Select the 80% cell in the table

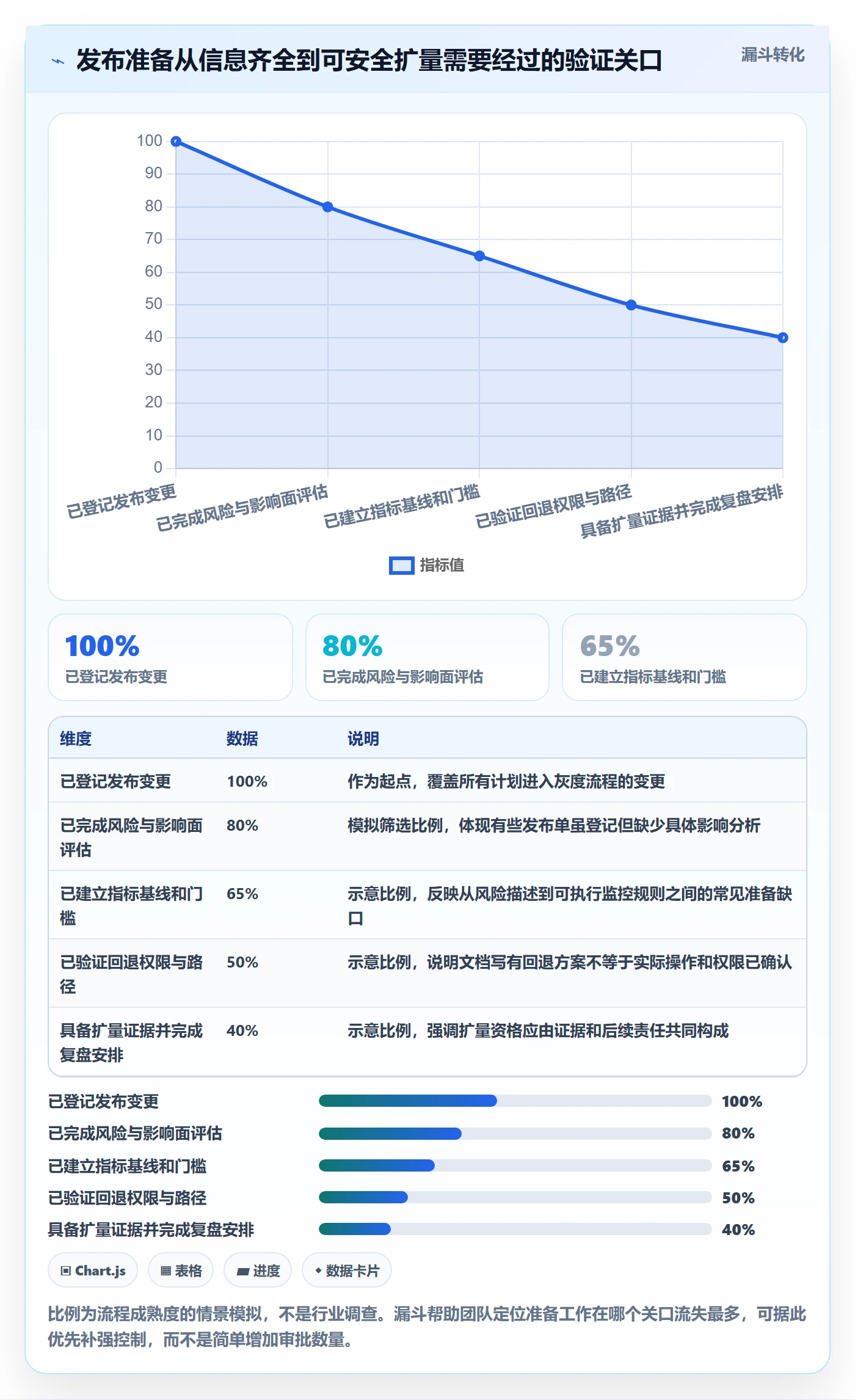[242, 825]
